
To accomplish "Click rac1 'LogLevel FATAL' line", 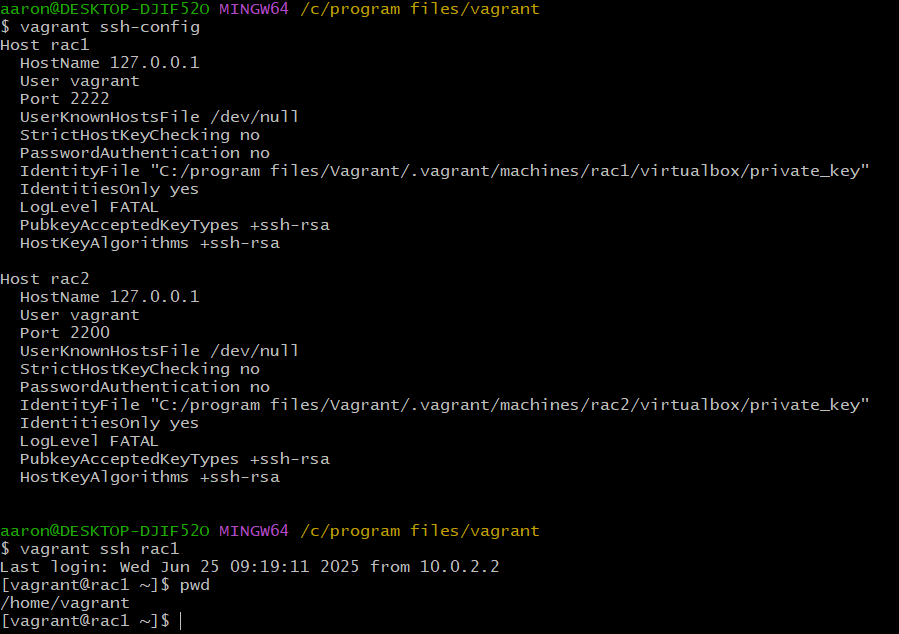I will [x=89, y=207].
